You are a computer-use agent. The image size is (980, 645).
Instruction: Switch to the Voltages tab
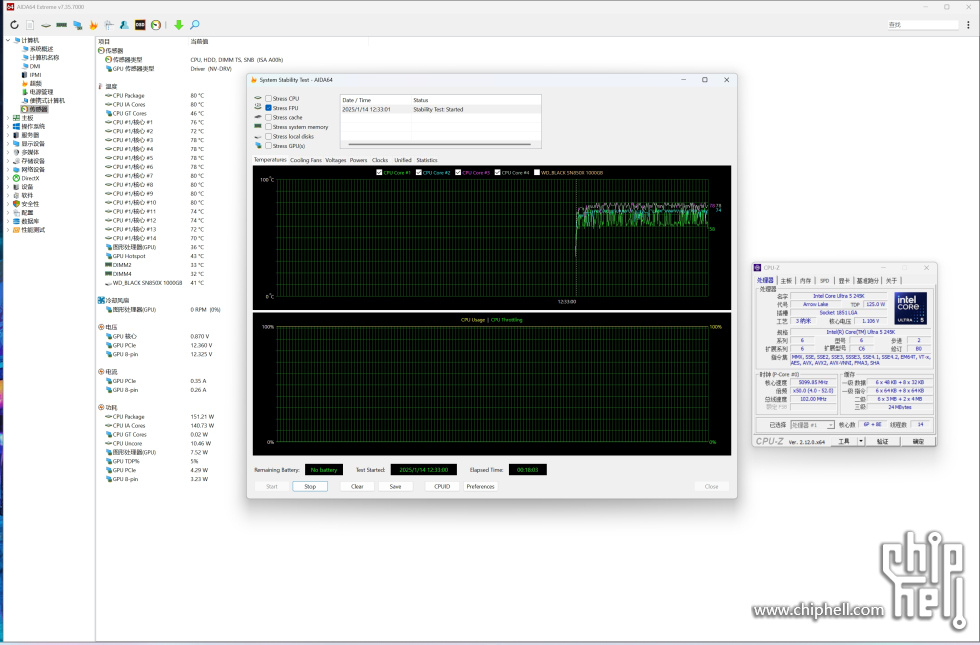(x=336, y=160)
